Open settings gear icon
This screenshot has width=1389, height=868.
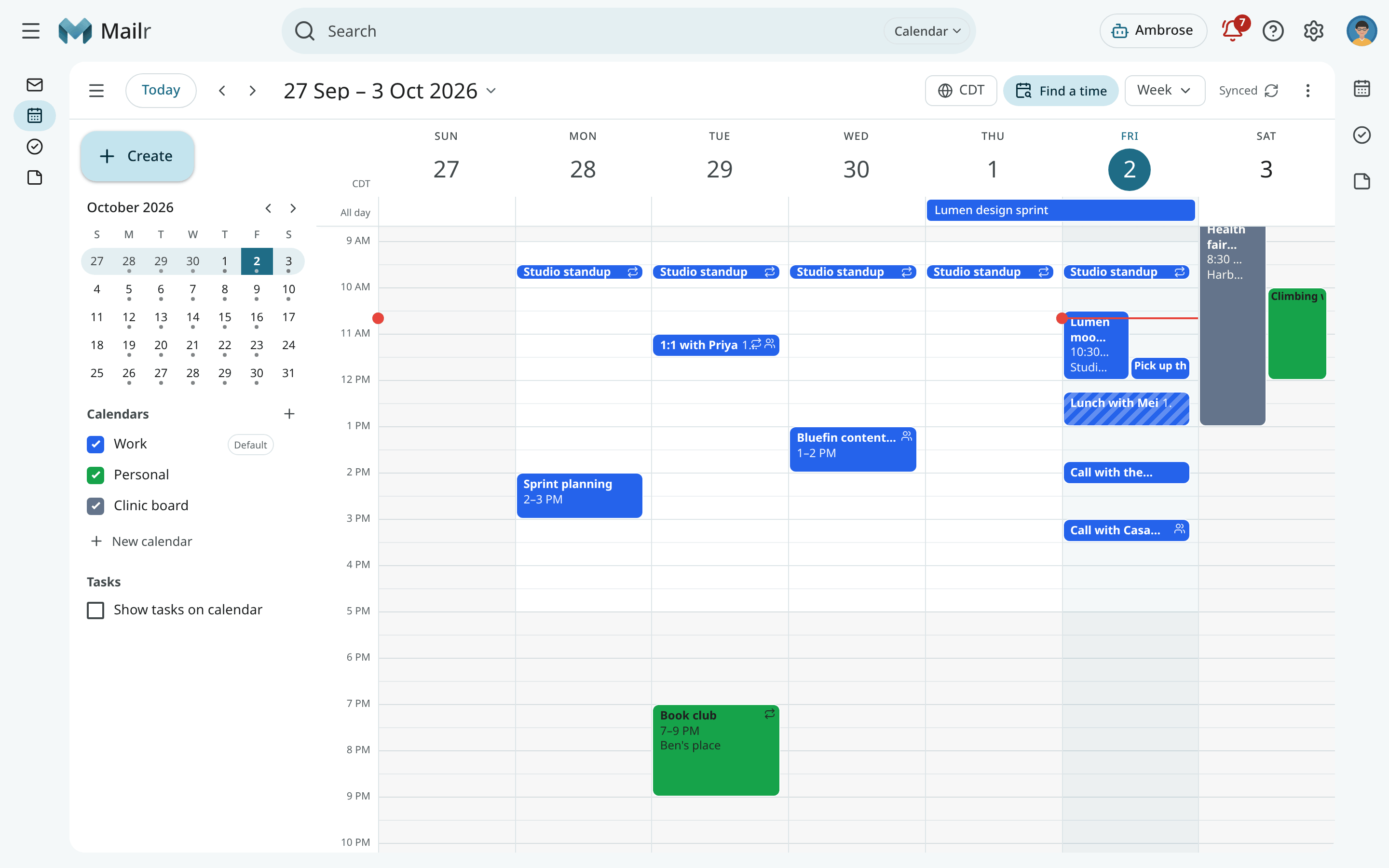pos(1313,31)
